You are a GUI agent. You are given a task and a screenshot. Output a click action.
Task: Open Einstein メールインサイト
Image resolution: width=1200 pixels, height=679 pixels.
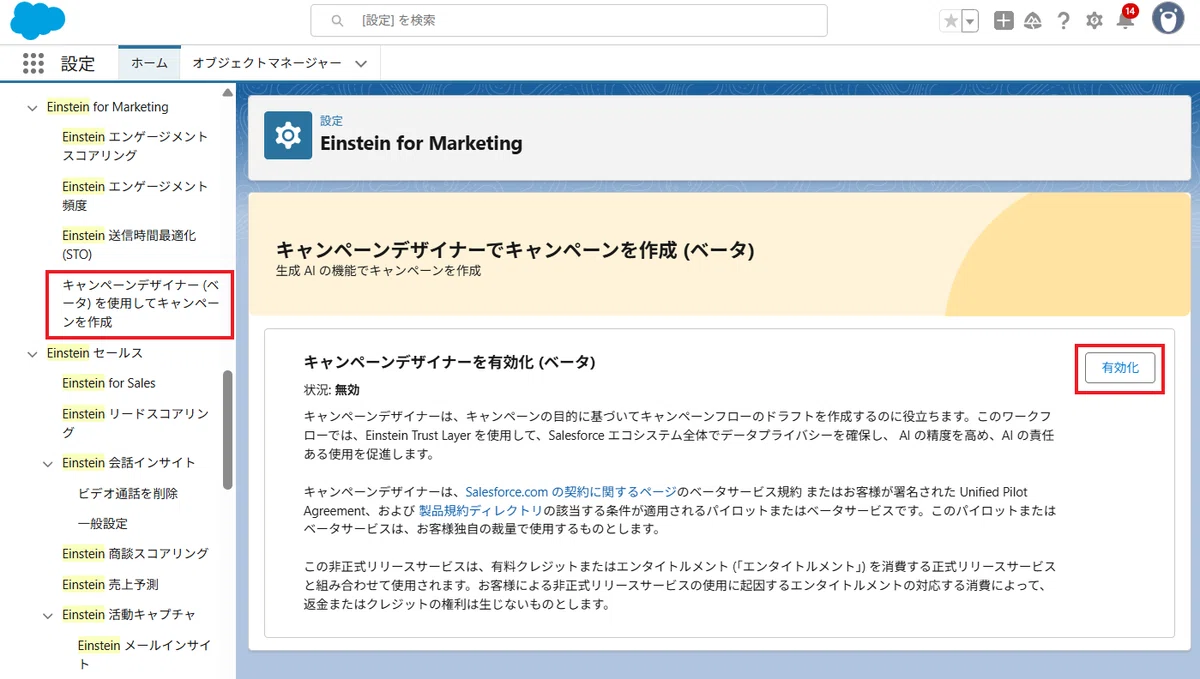(x=145, y=655)
